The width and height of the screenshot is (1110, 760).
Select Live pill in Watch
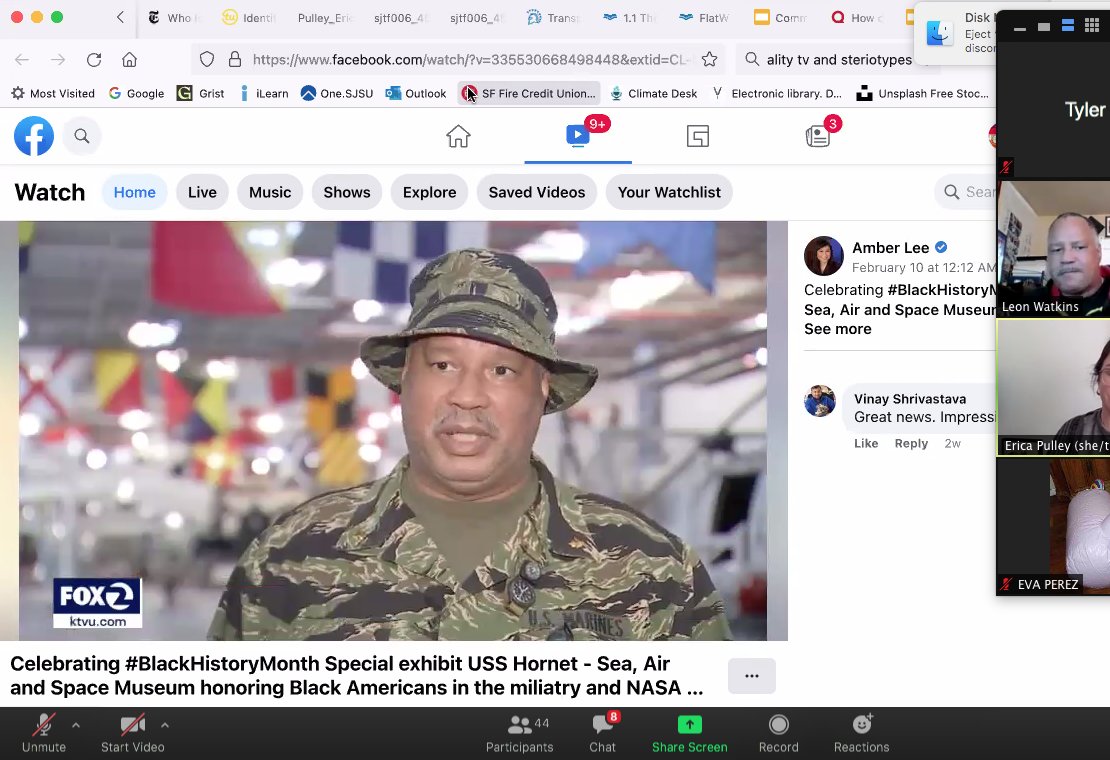click(x=202, y=192)
